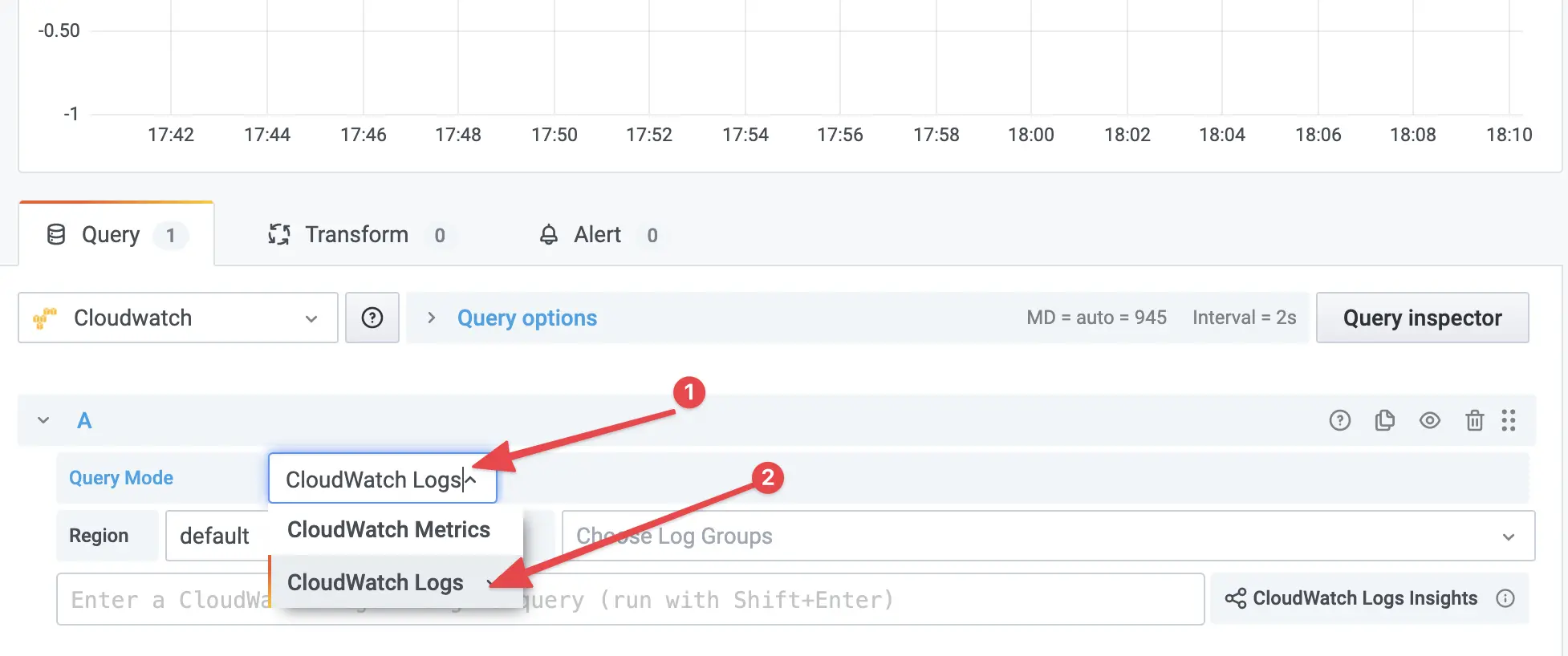The width and height of the screenshot is (1568, 656).
Task: Delete query A with trash icon
Action: [x=1474, y=420]
